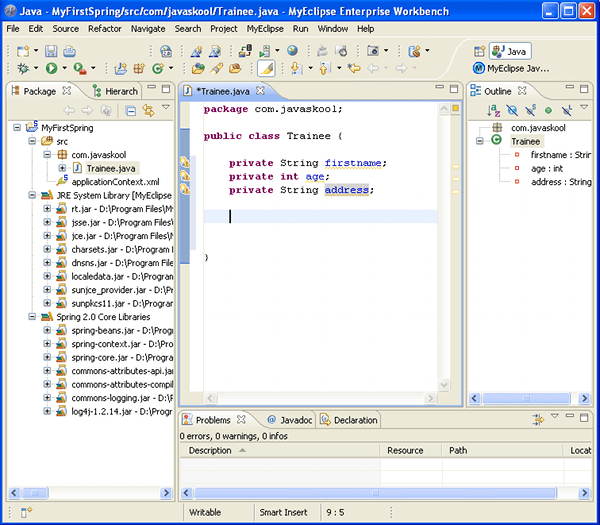Toggle Hide Non-Public Members green dot icon

pyautogui.click(x=548, y=110)
